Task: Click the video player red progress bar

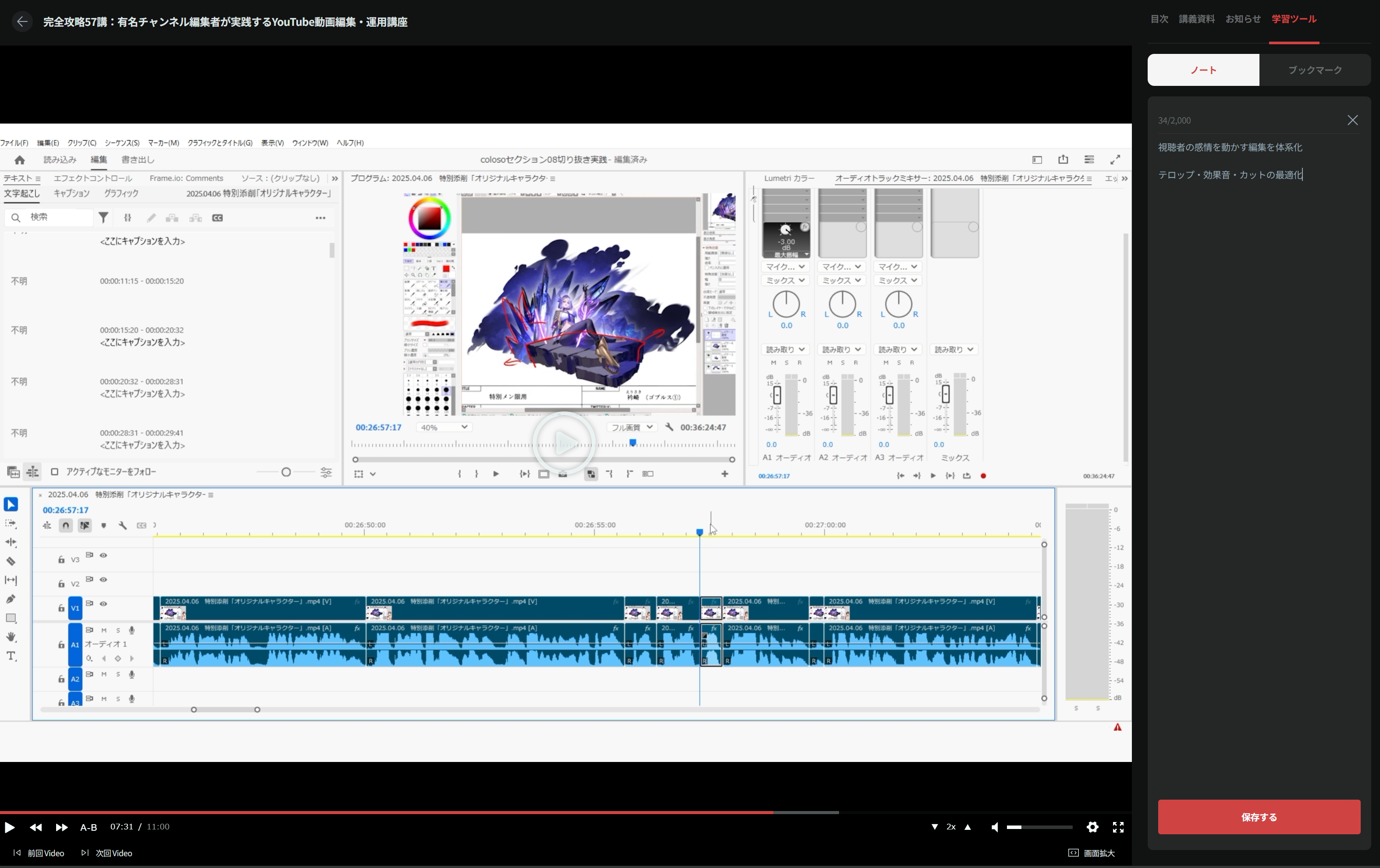Action: click(x=386, y=812)
